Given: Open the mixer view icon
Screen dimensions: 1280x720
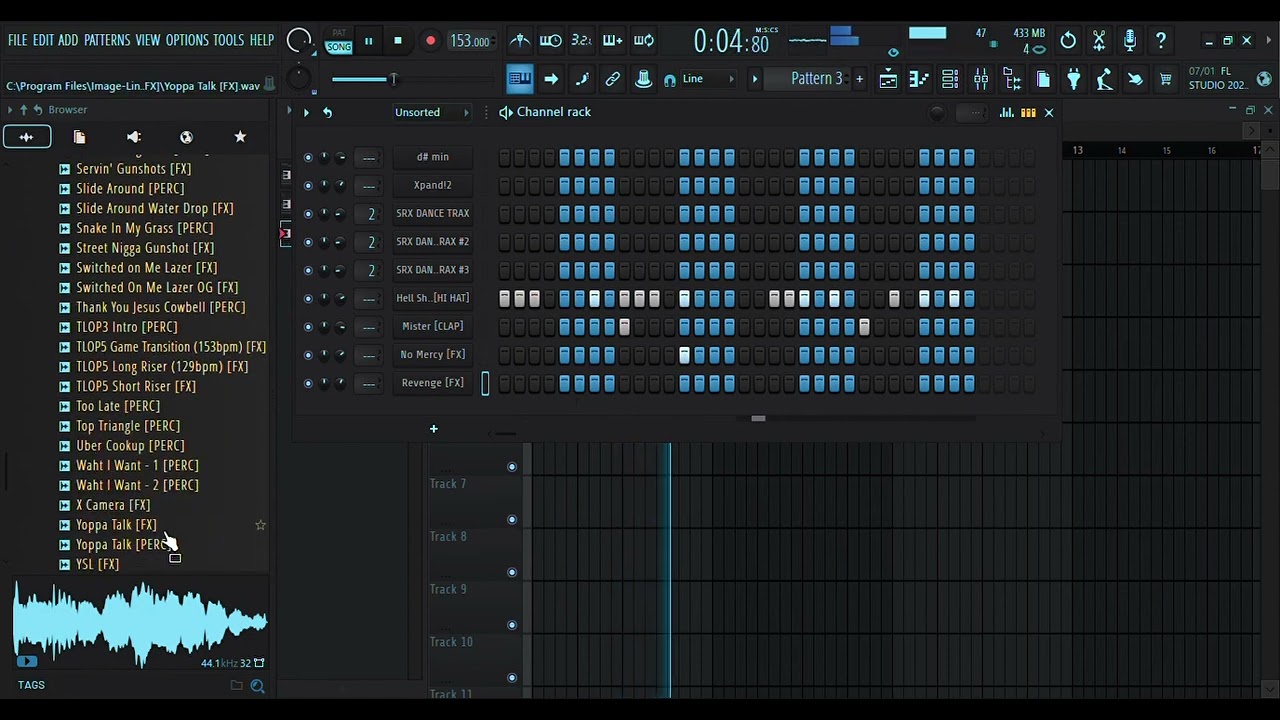Looking at the screenshot, I should [981, 80].
